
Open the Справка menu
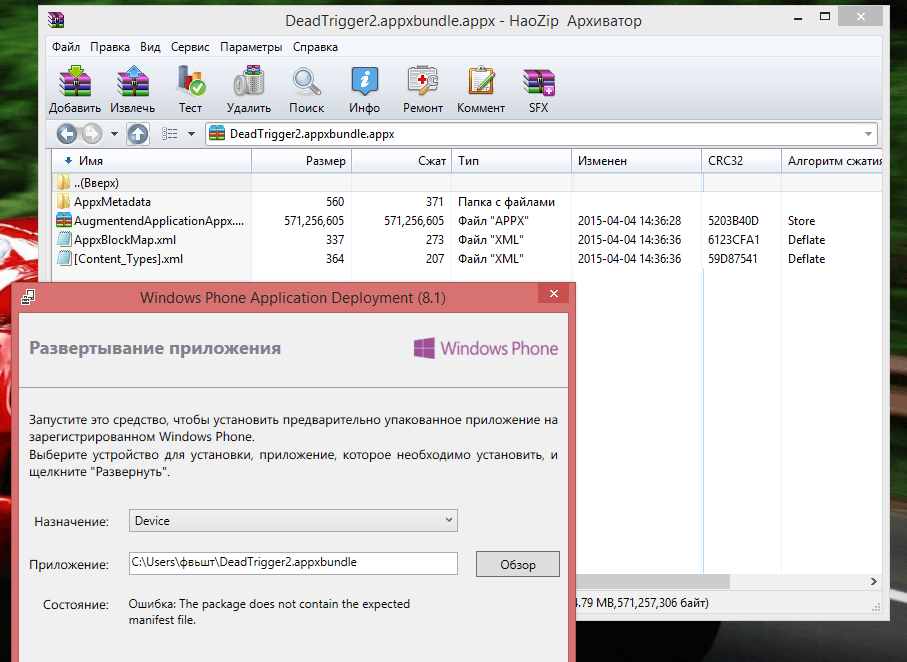point(315,47)
